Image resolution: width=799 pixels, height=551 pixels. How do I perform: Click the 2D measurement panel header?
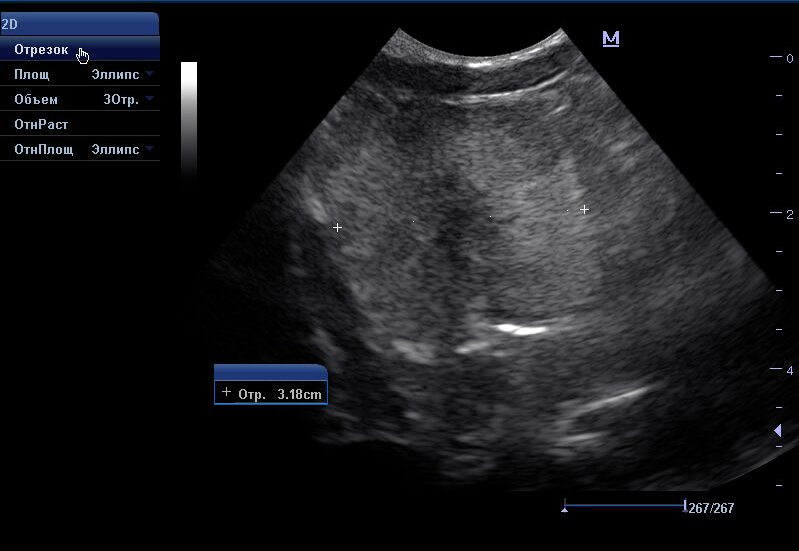(x=79, y=24)
